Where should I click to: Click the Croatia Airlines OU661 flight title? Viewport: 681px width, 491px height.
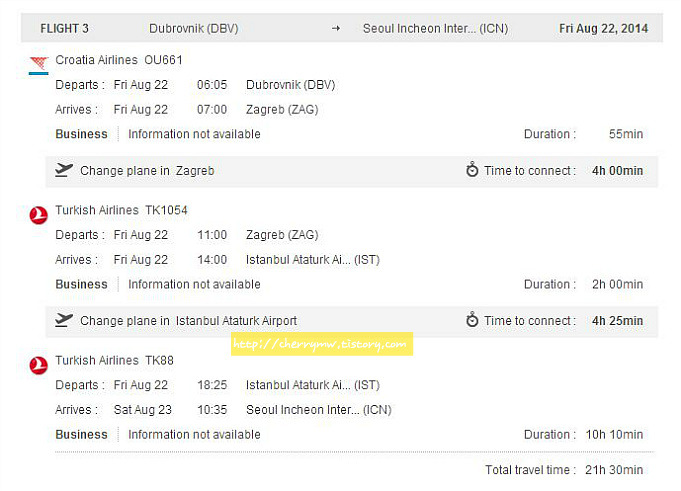coord(119,60)
